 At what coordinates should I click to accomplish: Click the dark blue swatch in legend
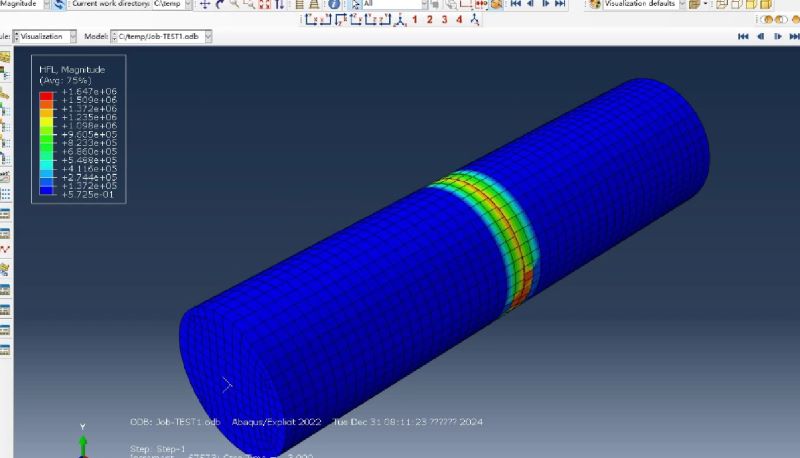coord(46,190)
